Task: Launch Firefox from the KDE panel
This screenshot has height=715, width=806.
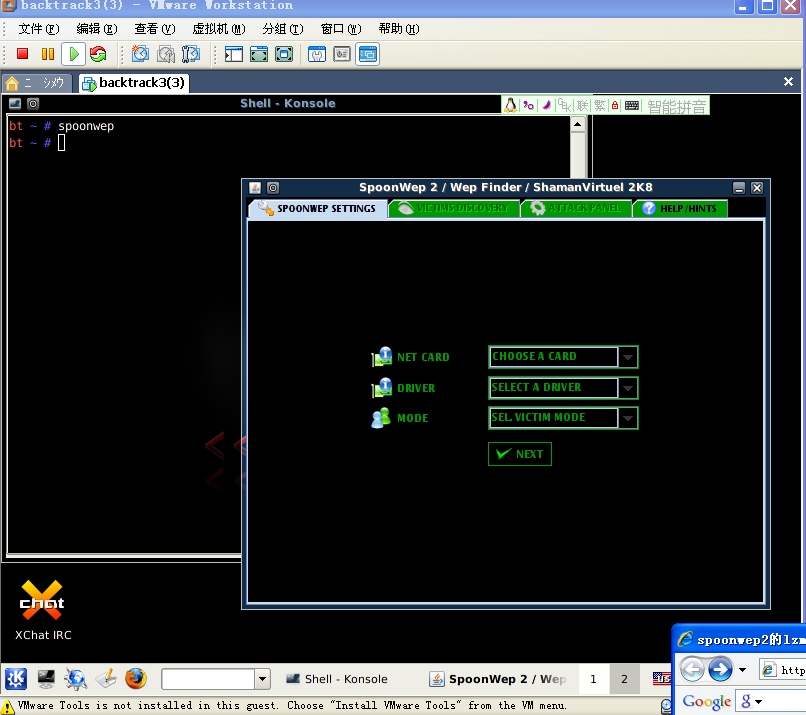Action: [x=136, y=679]
